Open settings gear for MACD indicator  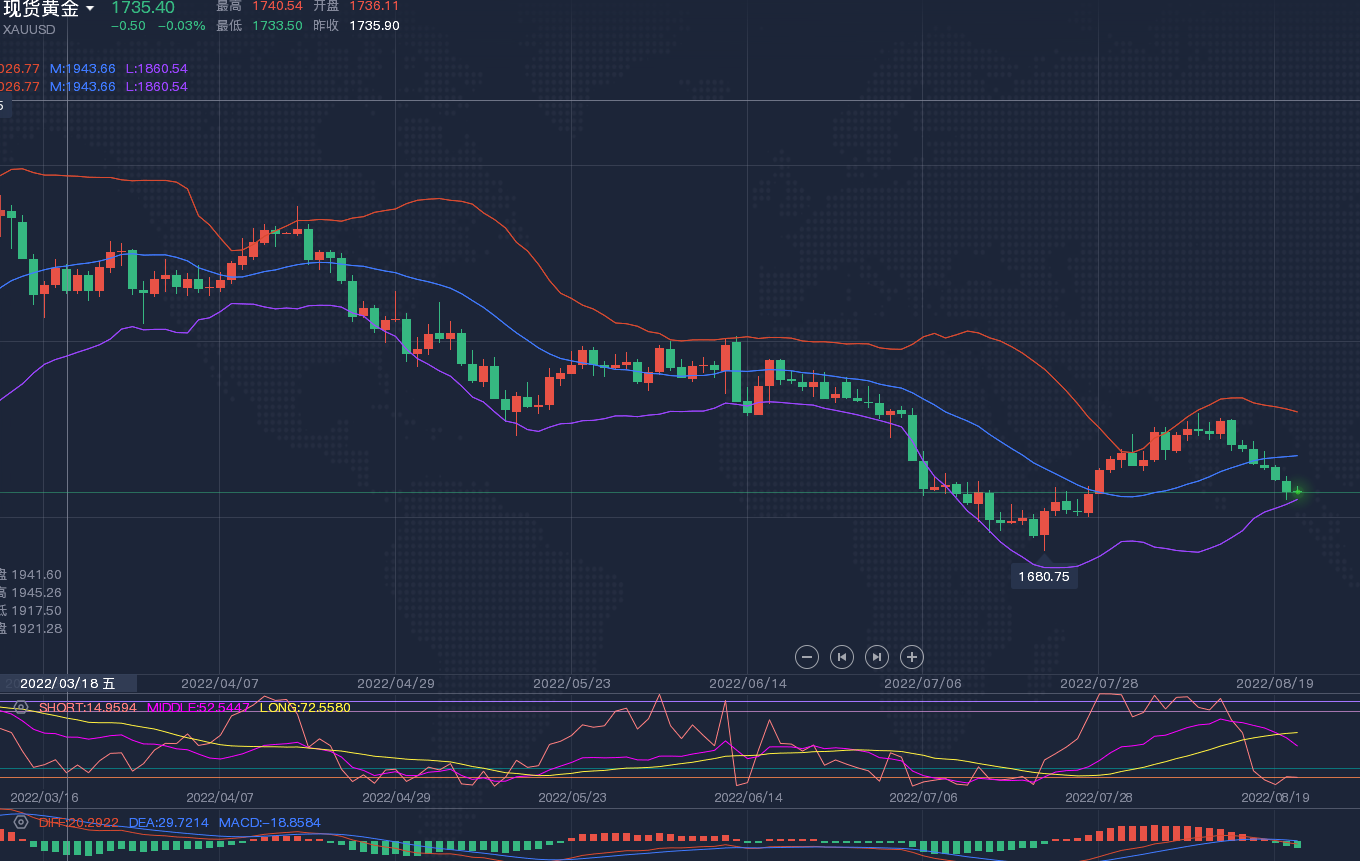(21, 822)
